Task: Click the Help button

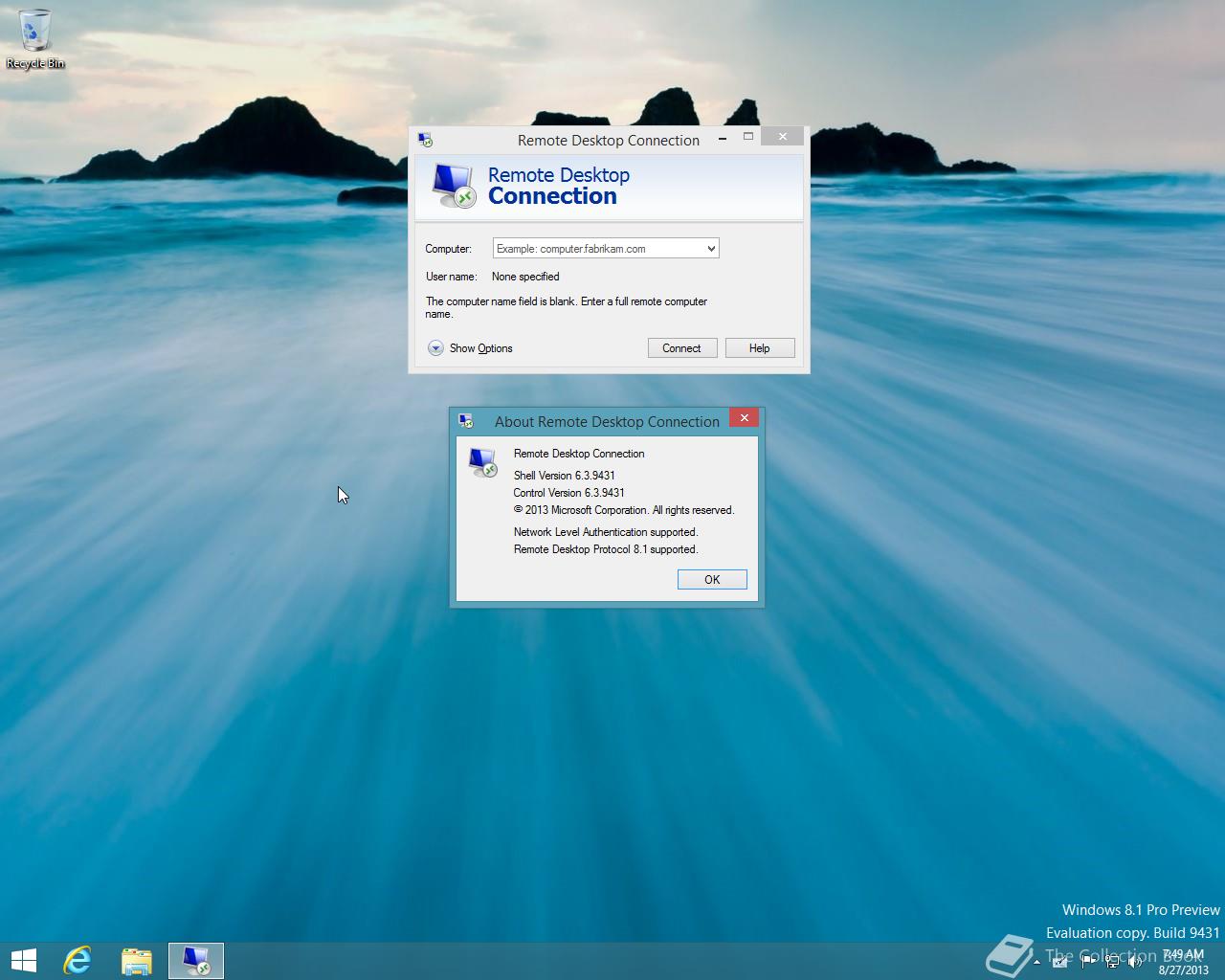Action: [759, 348]
